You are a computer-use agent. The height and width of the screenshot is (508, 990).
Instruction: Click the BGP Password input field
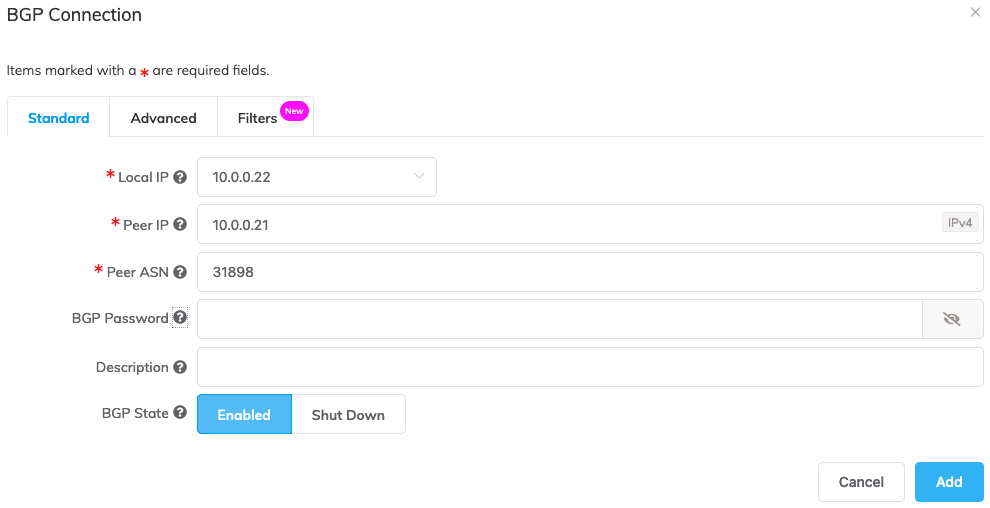(x=559, y=319)
